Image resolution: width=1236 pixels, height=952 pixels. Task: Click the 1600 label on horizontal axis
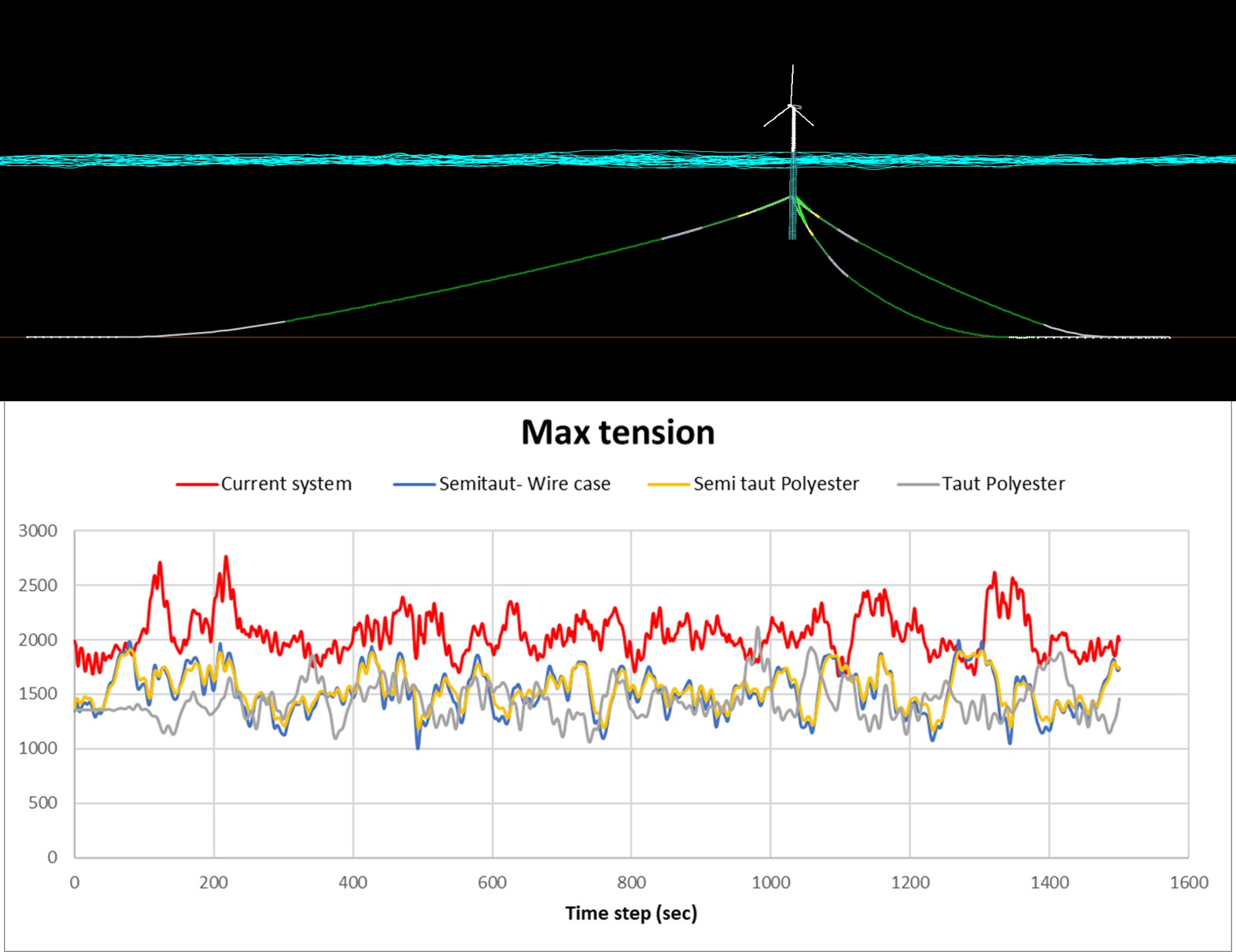coord(1188,883)
